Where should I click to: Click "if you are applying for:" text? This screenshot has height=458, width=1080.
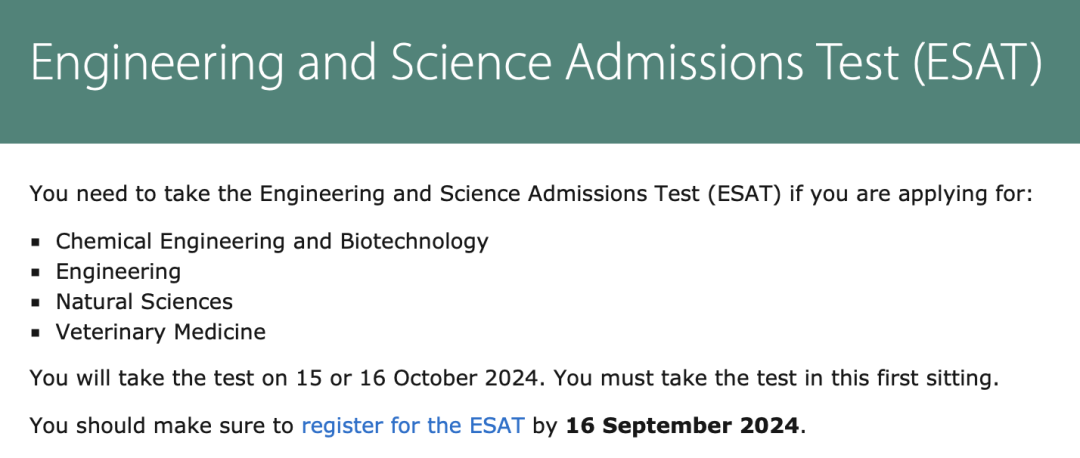910,193
